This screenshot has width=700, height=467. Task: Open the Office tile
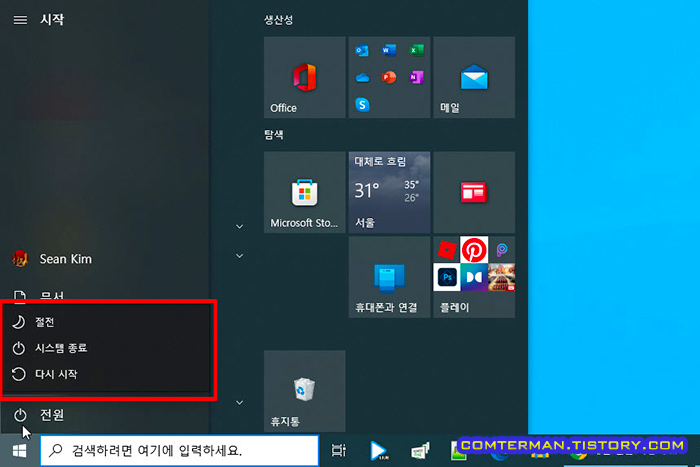tap(304, 77)
